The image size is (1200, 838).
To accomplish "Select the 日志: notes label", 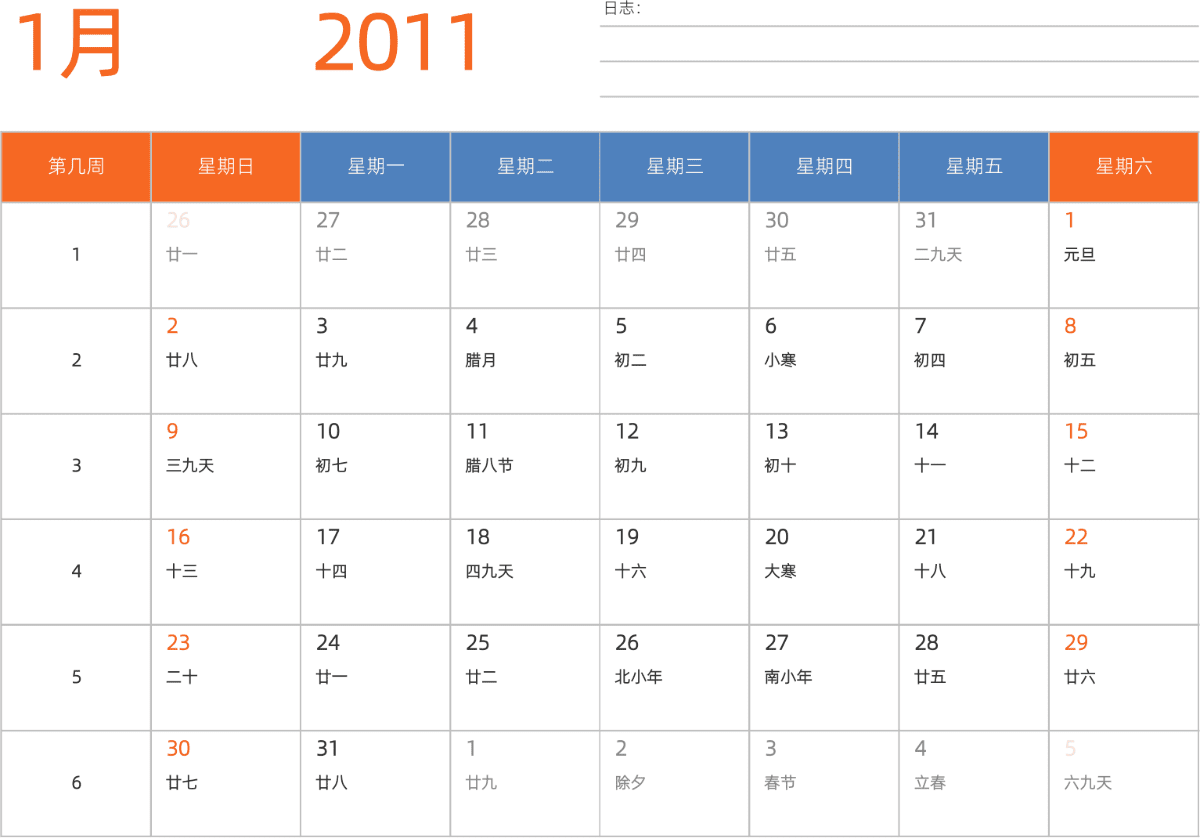I will pyautogui.click(x=622, y=9).
